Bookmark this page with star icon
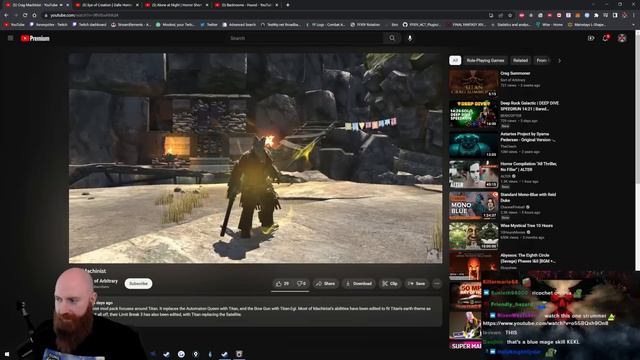Screen dimensions: 640x360 [x=510, y=15]
